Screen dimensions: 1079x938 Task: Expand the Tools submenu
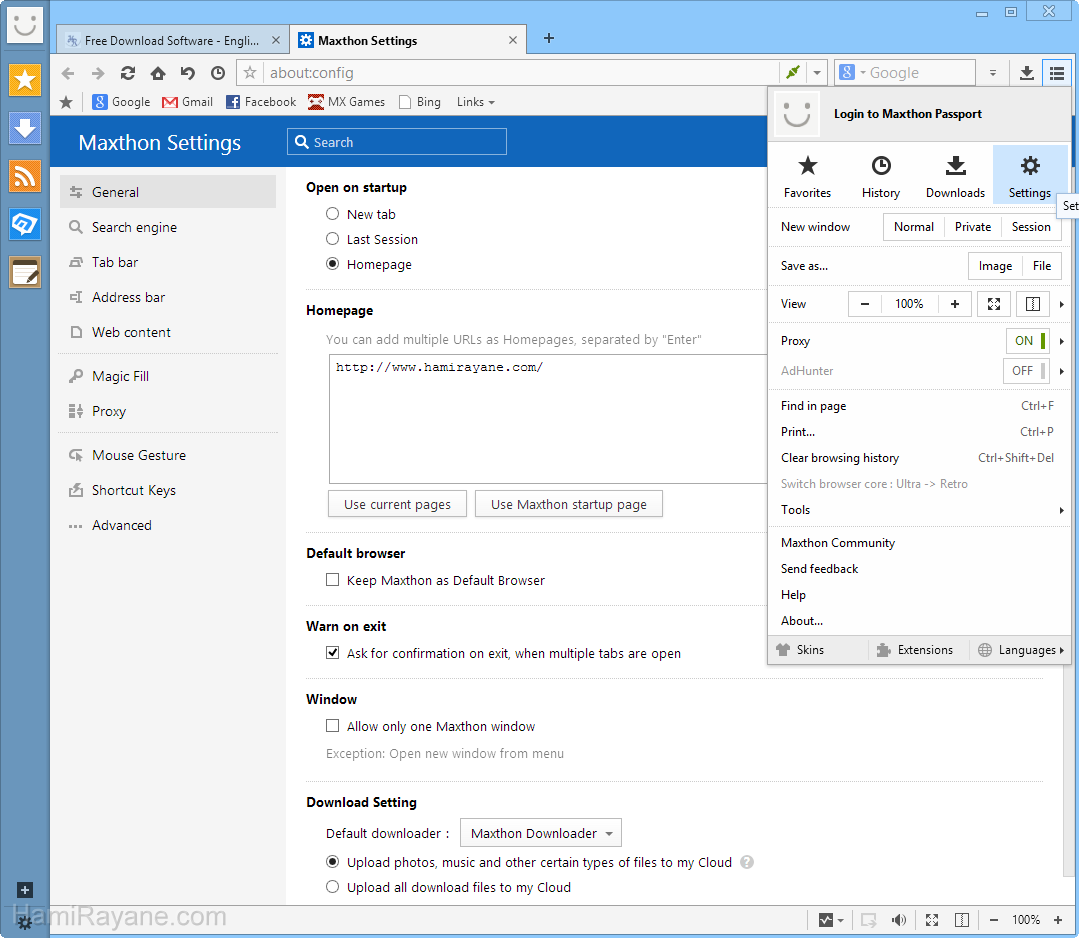[x=919, y=510]
